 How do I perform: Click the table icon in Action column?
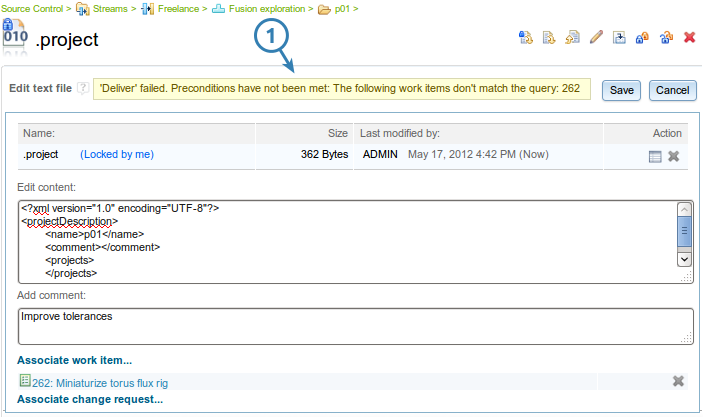(655, 156)
